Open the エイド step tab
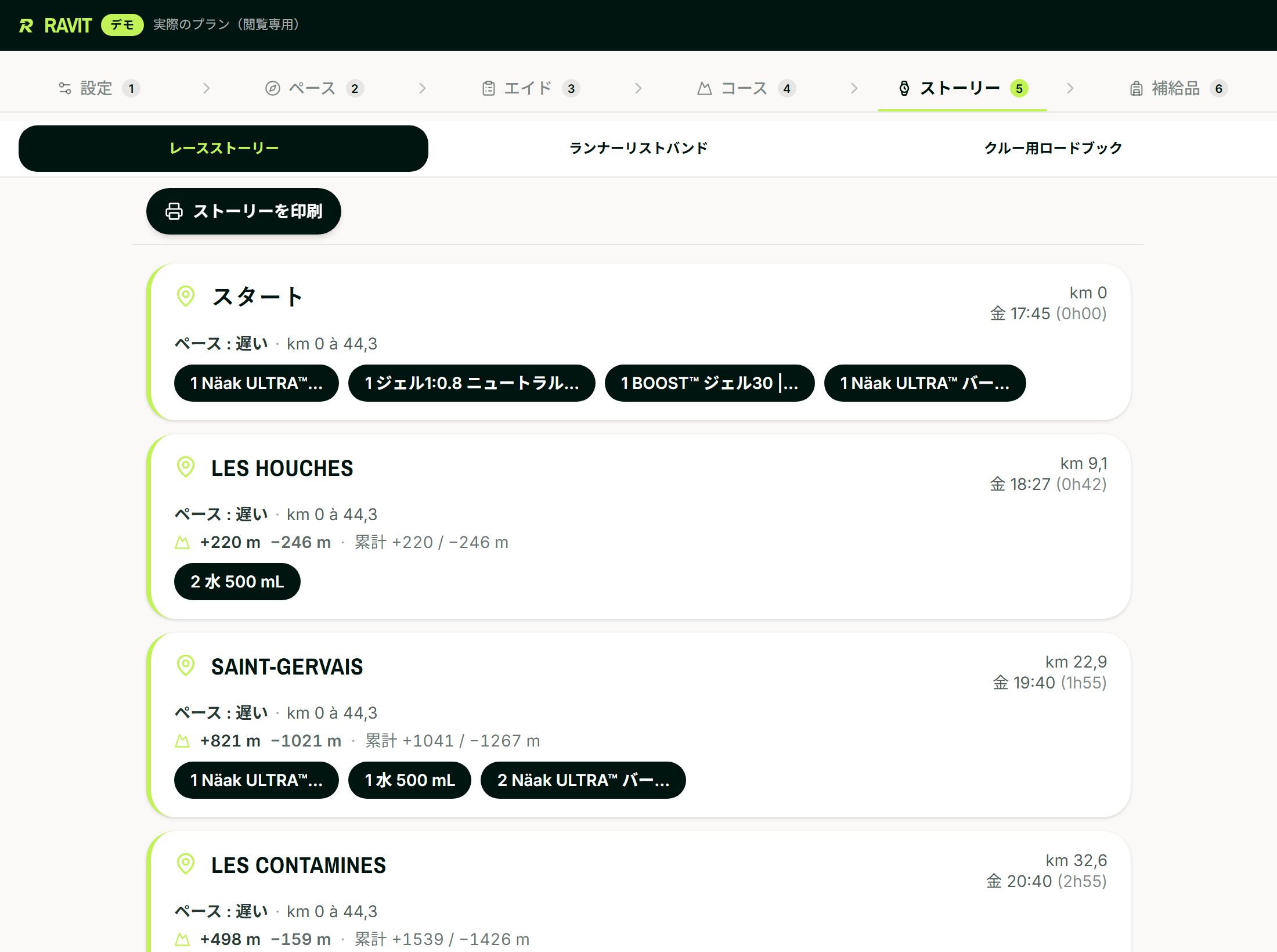 click(531, 88)
